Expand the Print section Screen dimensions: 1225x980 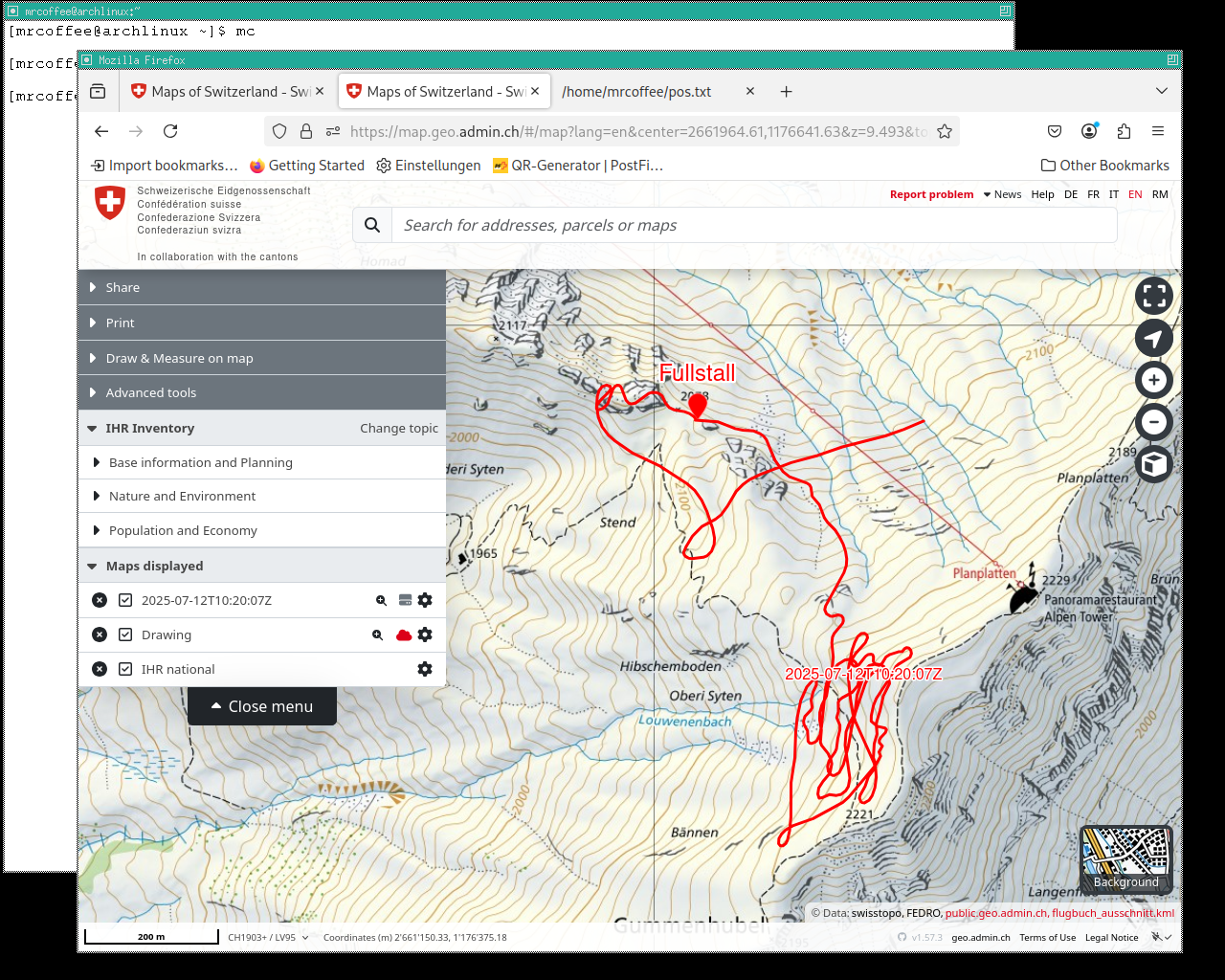(x=261, y=323)
